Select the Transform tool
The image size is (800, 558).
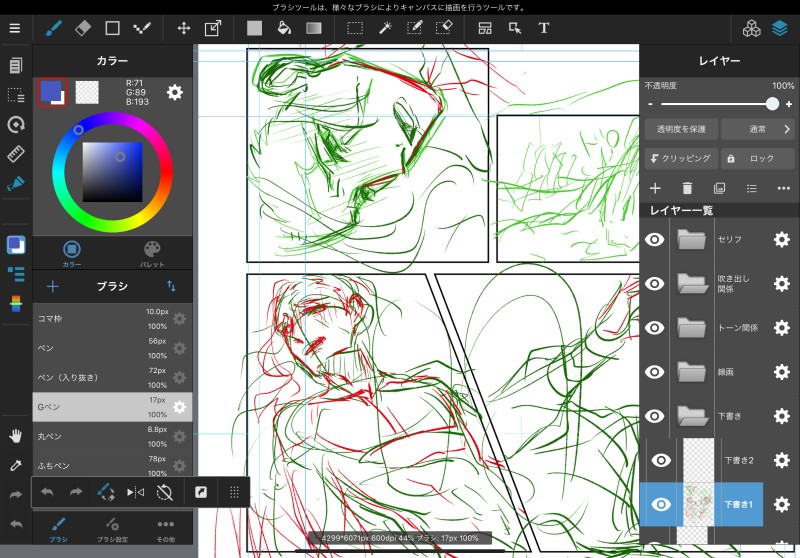[x=213, y=28]
